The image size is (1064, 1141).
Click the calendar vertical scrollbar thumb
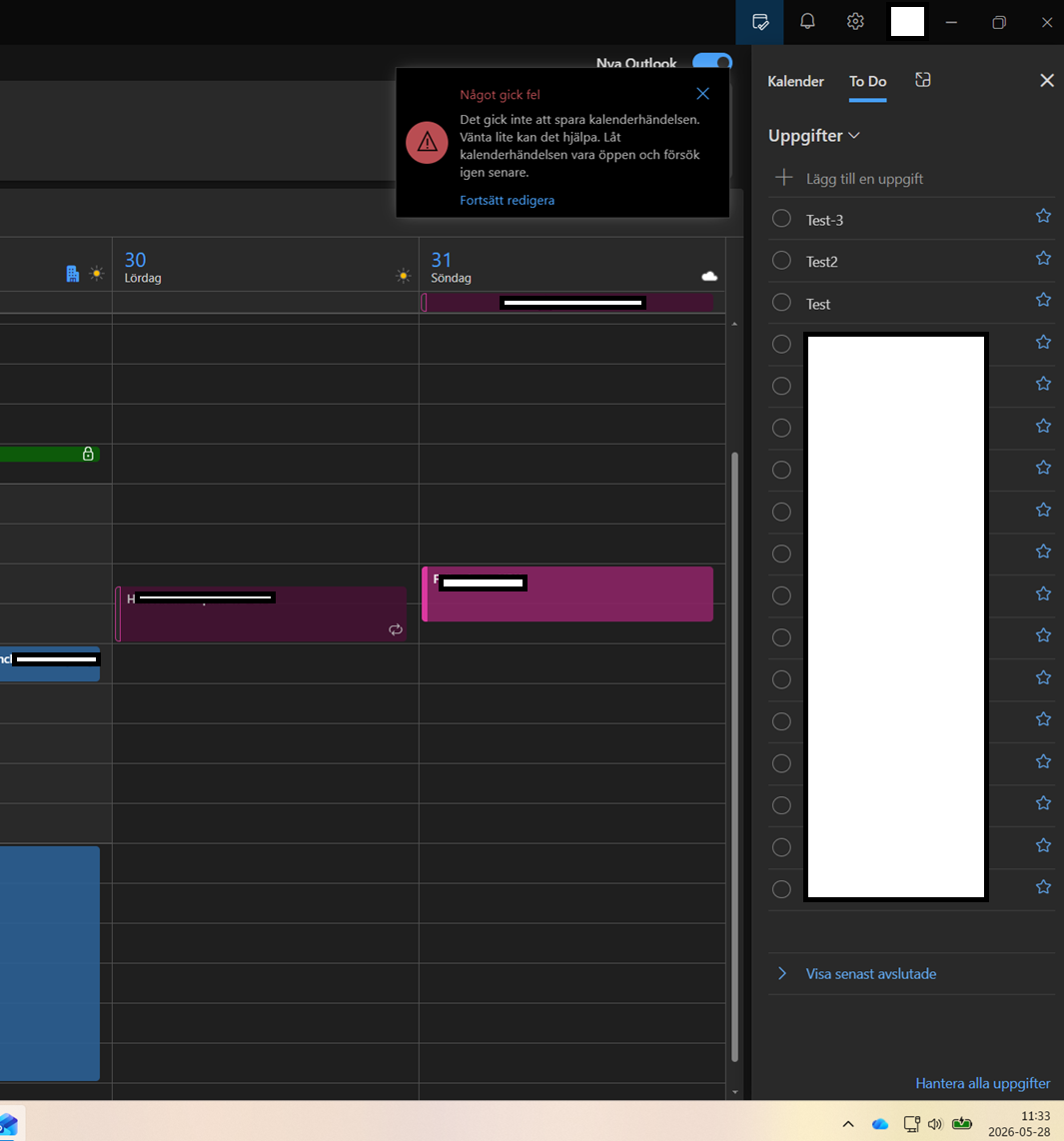[734, 756]
